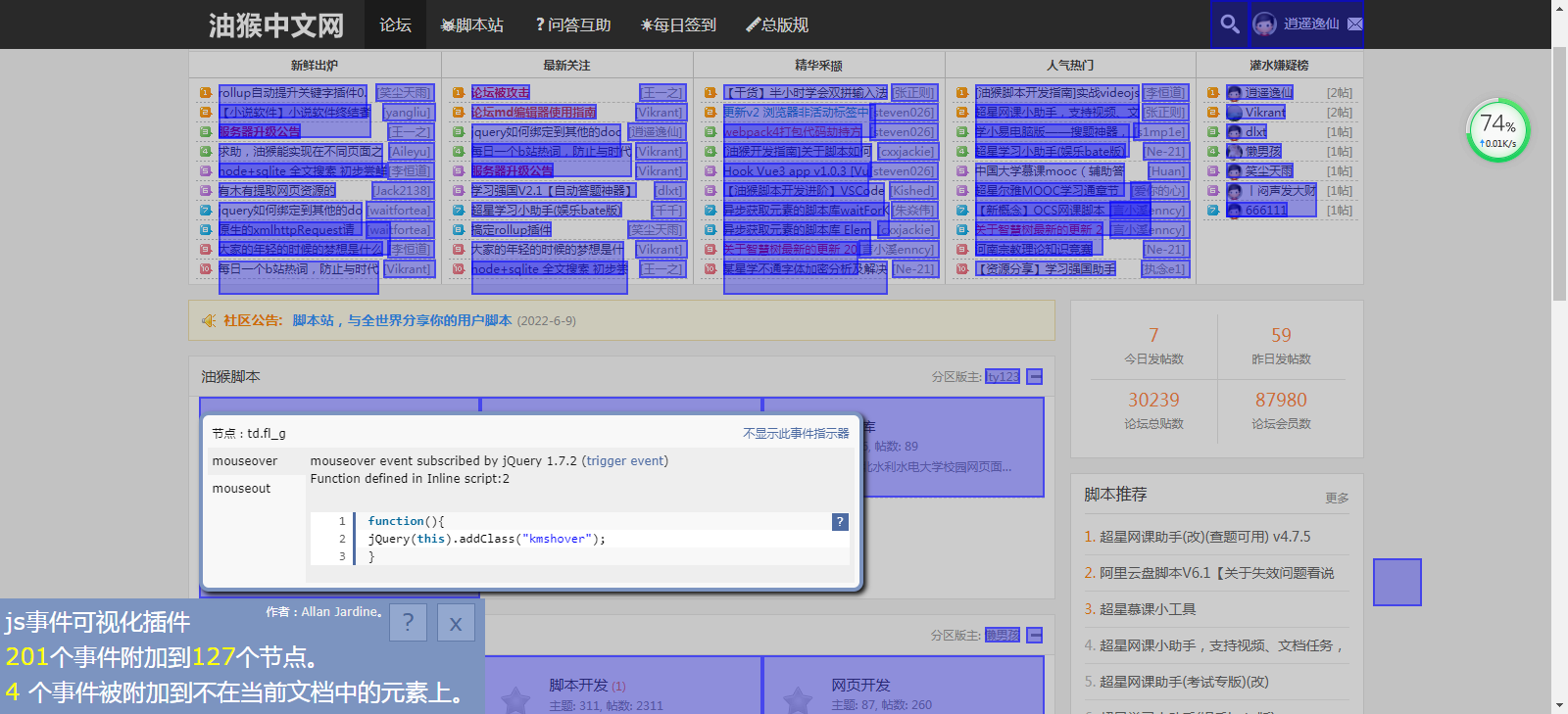Collapse the 油猴脚本 section with the minus icon
This screenshot has width=1568, height=714.
click(1035, 376)
